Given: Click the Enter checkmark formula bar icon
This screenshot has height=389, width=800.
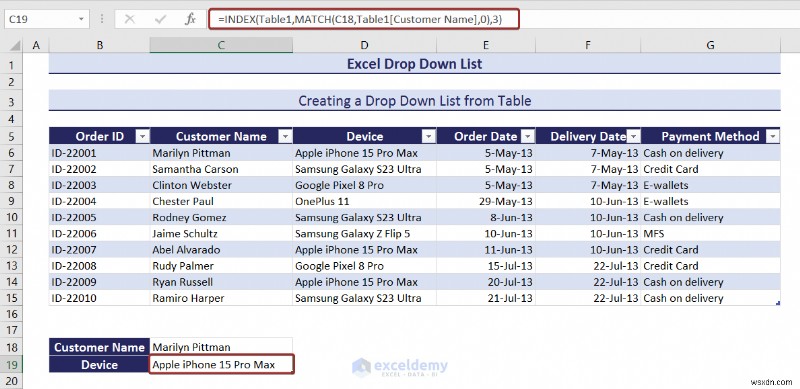Looking at the screenshot, I should (x=160, y=19).
